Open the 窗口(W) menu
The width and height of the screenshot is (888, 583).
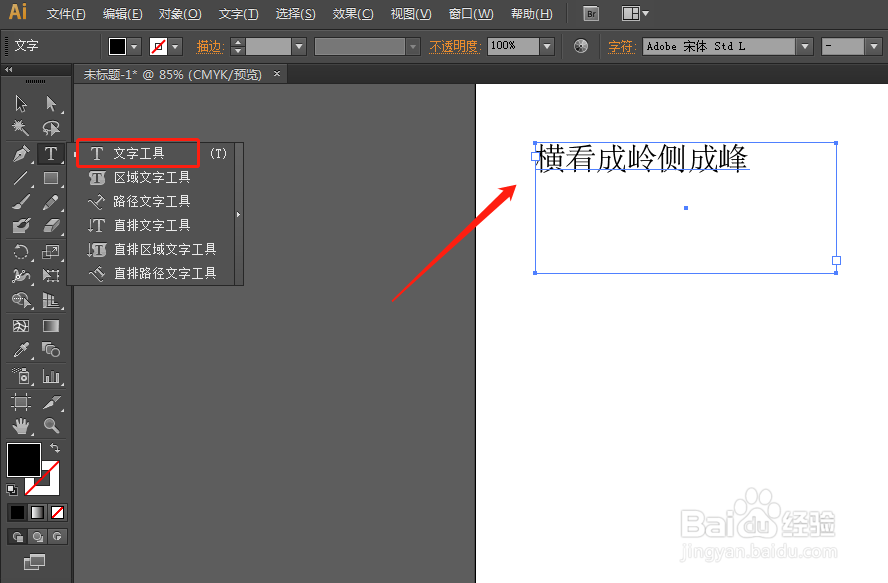click(471, 14)
